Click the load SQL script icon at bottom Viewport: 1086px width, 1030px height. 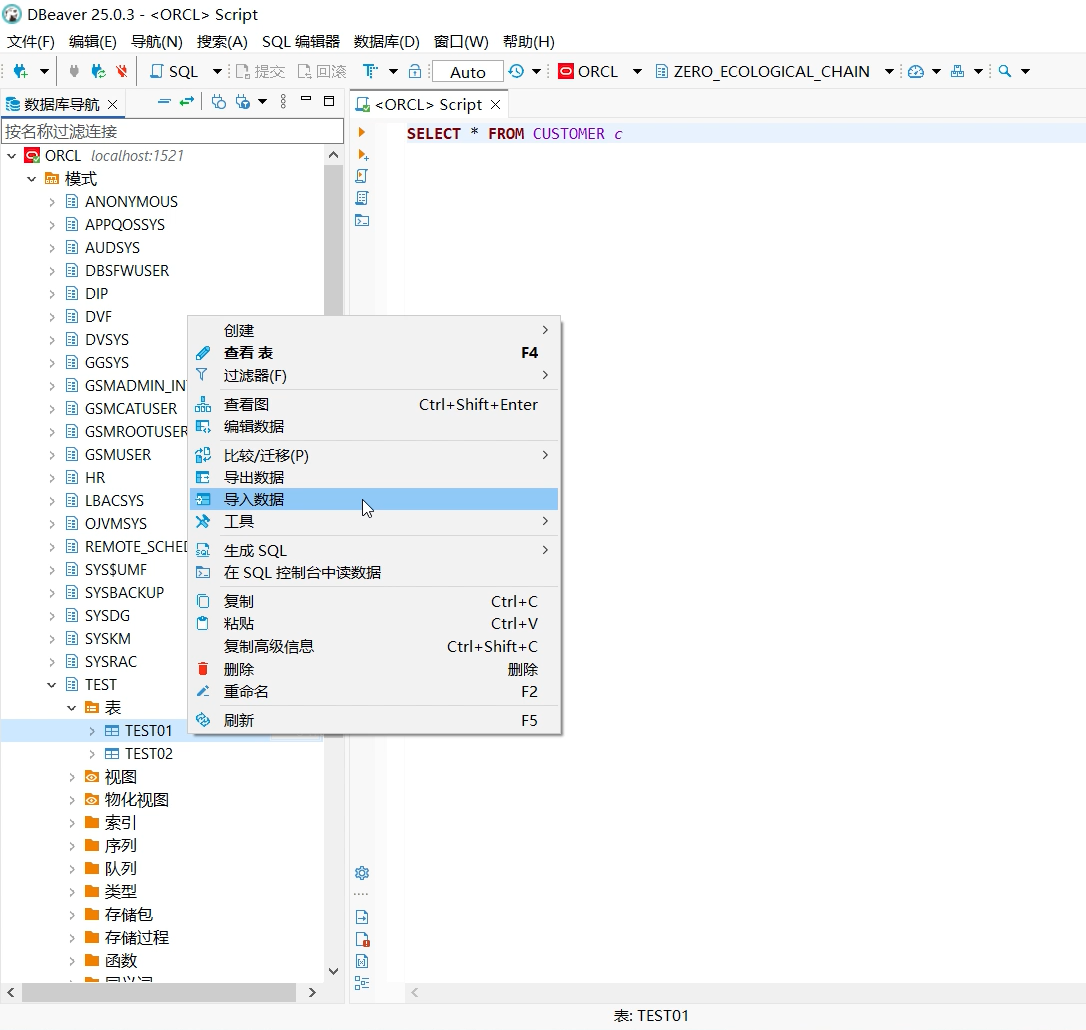point(362,917)
